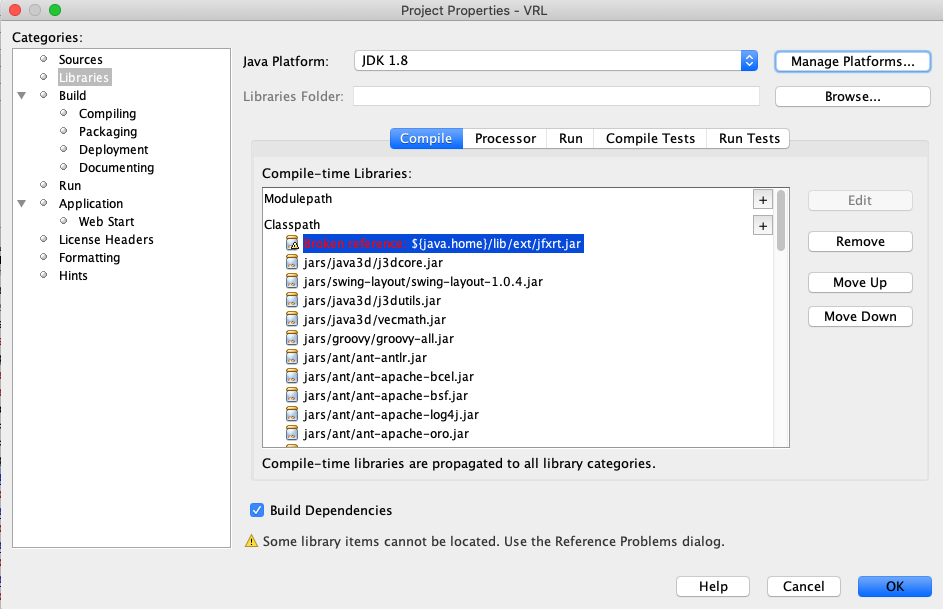
Task: Switch to the Compile tab
Action: pos(426,138)
